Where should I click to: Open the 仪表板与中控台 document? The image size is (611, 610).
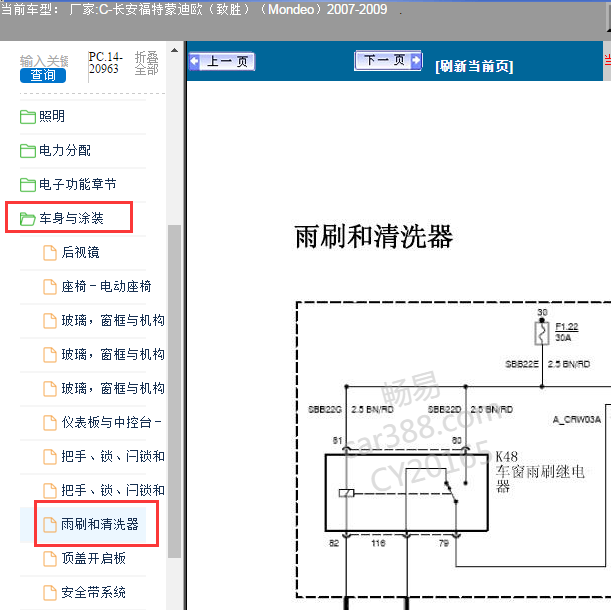pos(111,422)
